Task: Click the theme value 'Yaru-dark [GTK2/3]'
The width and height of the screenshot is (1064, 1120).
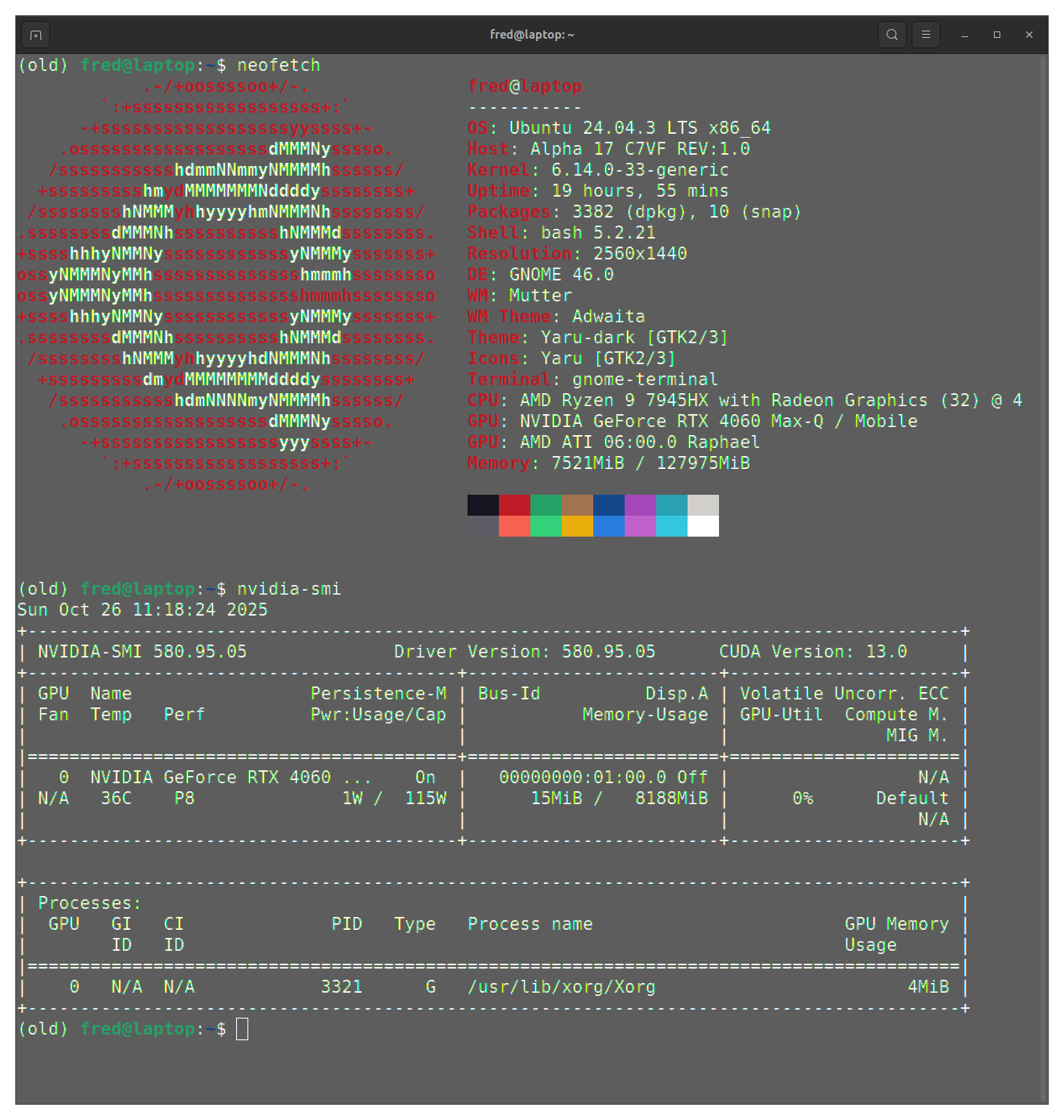Action: (634, 338)
